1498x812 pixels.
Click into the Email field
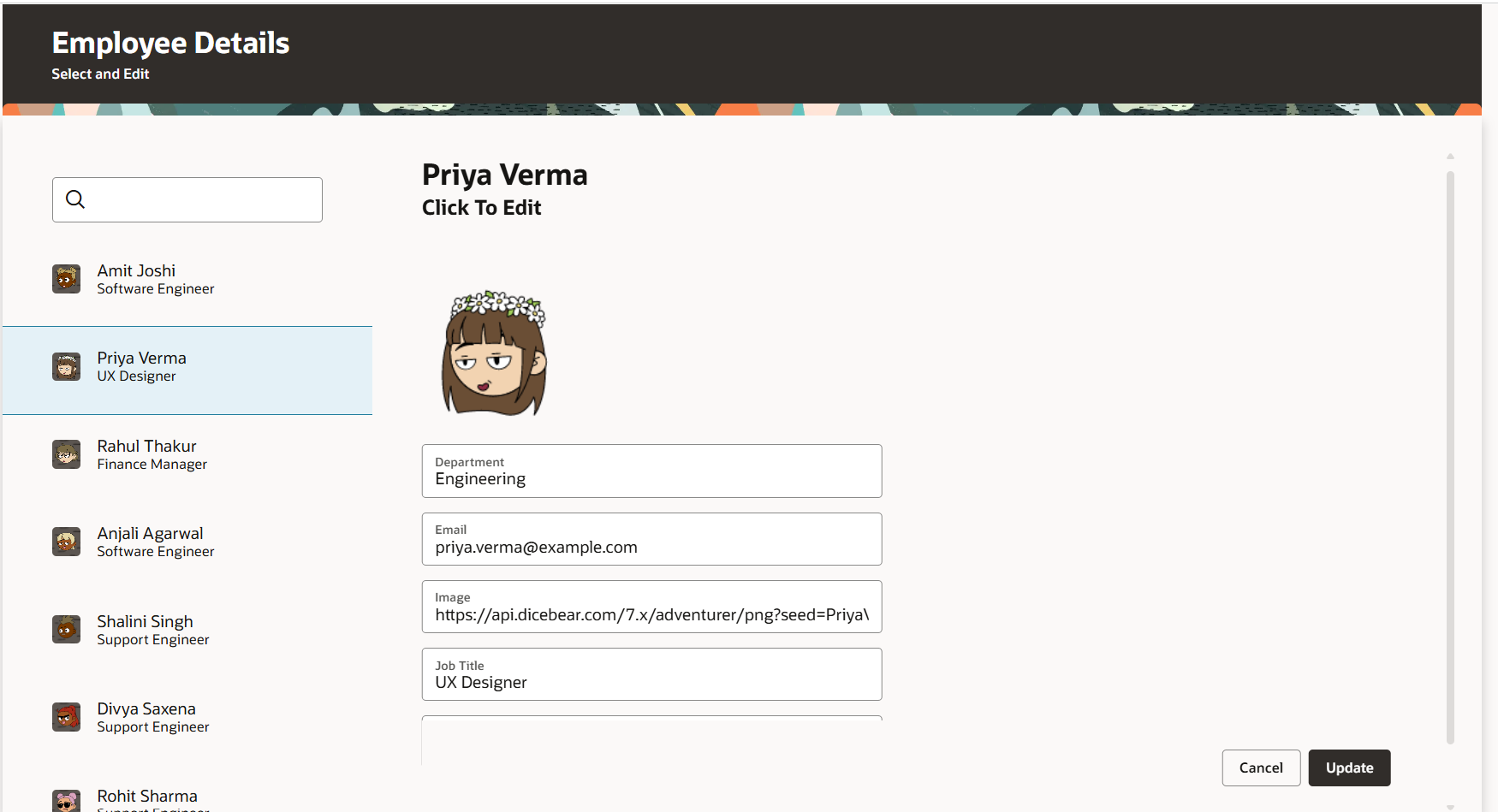click(x=651, y=539)
